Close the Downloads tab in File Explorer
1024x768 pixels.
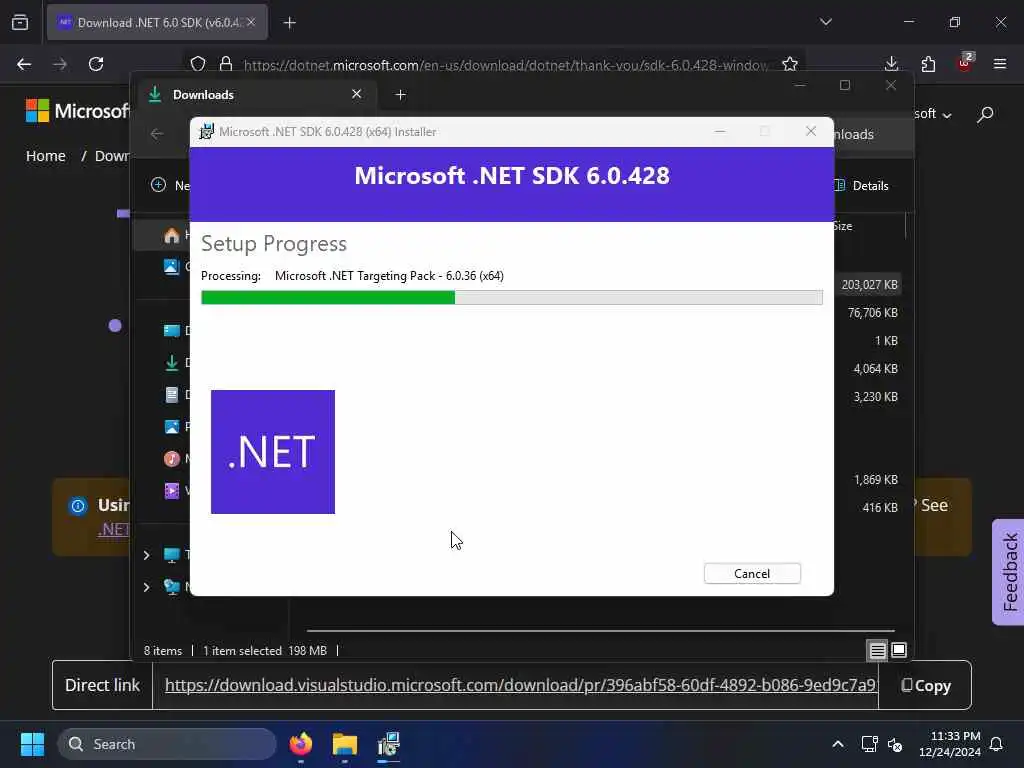pos(357,94)
